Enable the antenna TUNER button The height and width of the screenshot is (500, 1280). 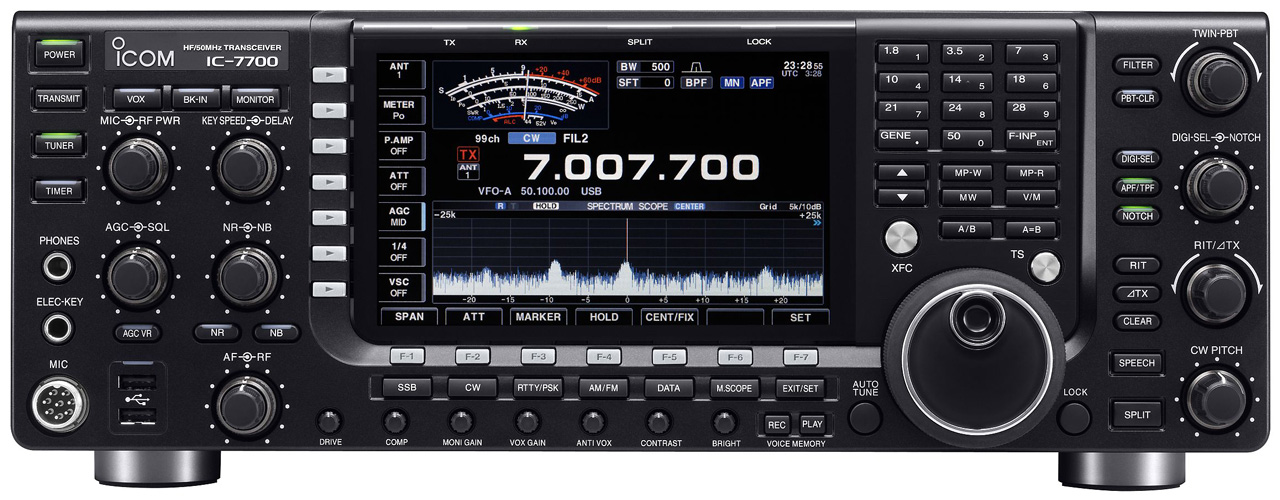(59, 145)
